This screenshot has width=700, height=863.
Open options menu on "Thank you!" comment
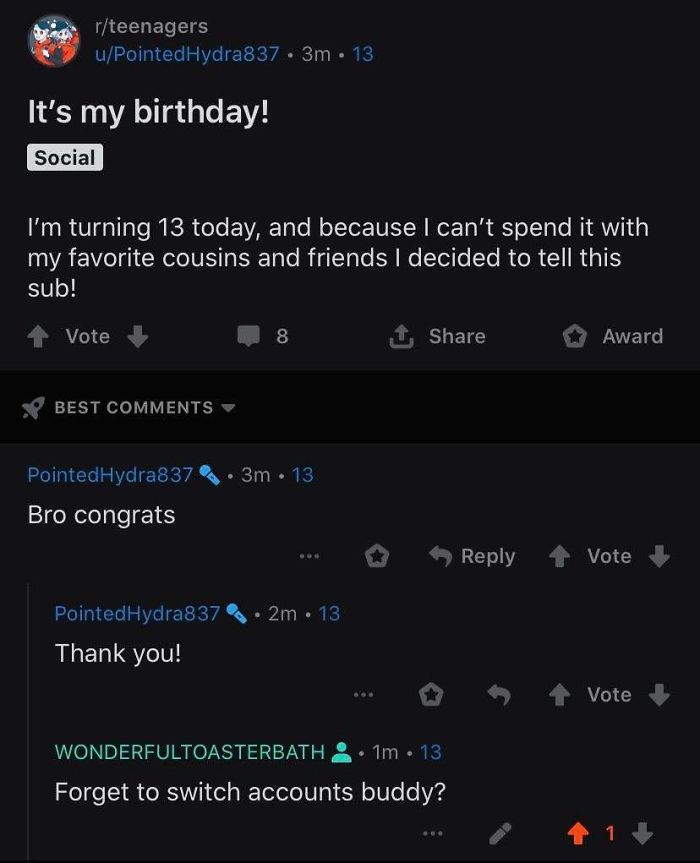[x=362, y=695]
